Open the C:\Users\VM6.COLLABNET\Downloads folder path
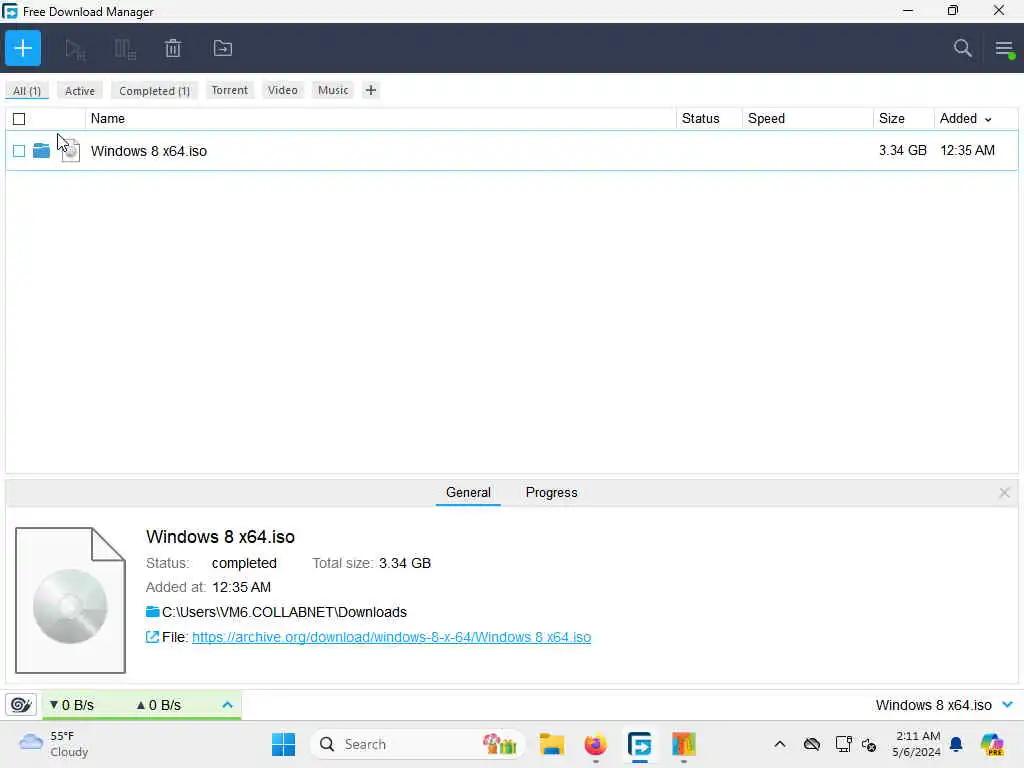This screenshot has height=768, width=1024. click(x=284, y=612)
